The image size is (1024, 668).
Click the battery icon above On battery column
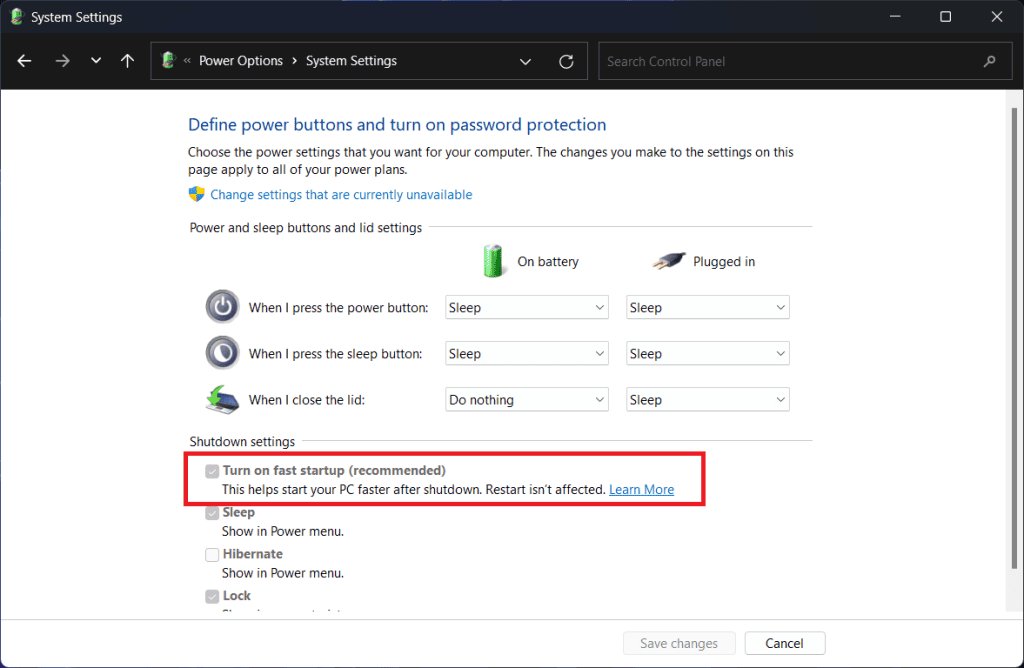click(493, 260)
